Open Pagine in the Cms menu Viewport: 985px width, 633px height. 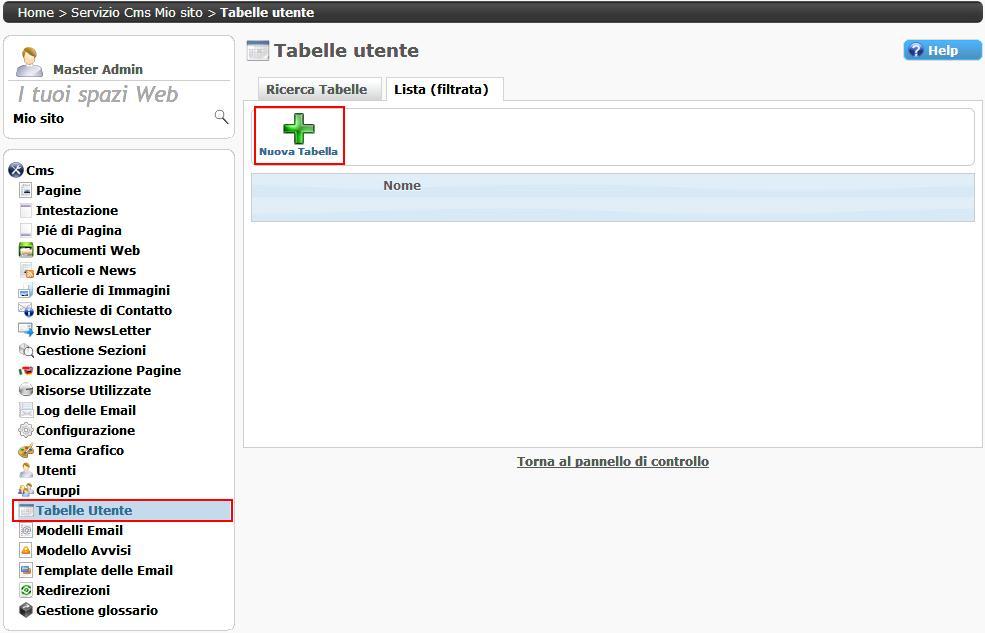click(x=59, y=191)
